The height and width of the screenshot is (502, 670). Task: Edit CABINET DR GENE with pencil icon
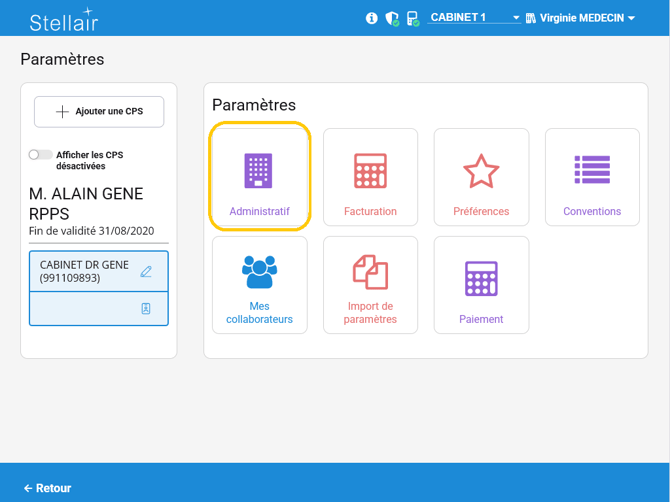146,271
